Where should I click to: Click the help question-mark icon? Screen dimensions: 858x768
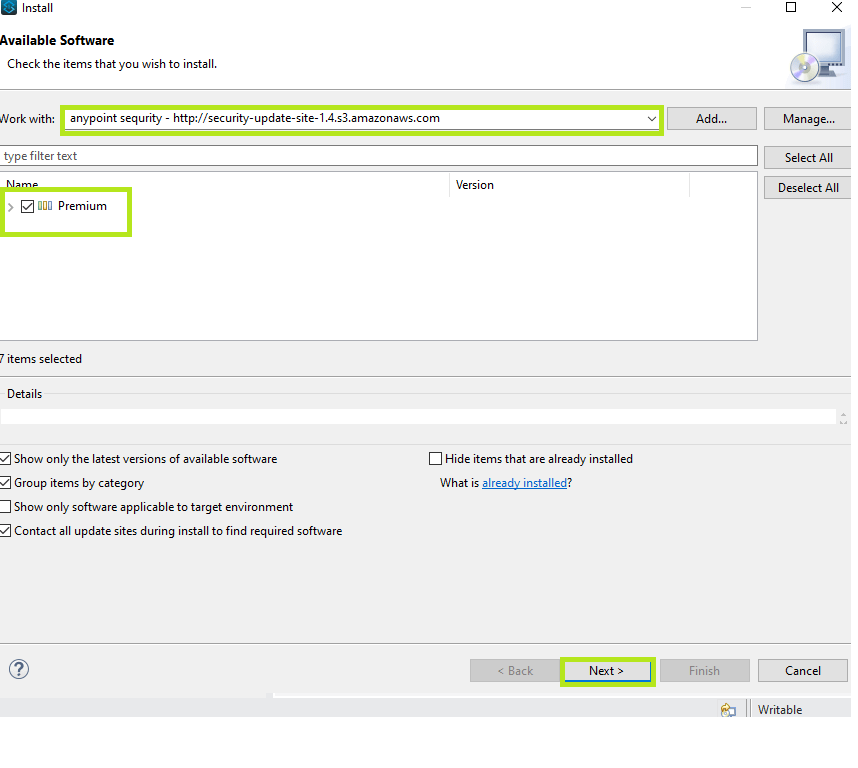[x=18, y=669]
